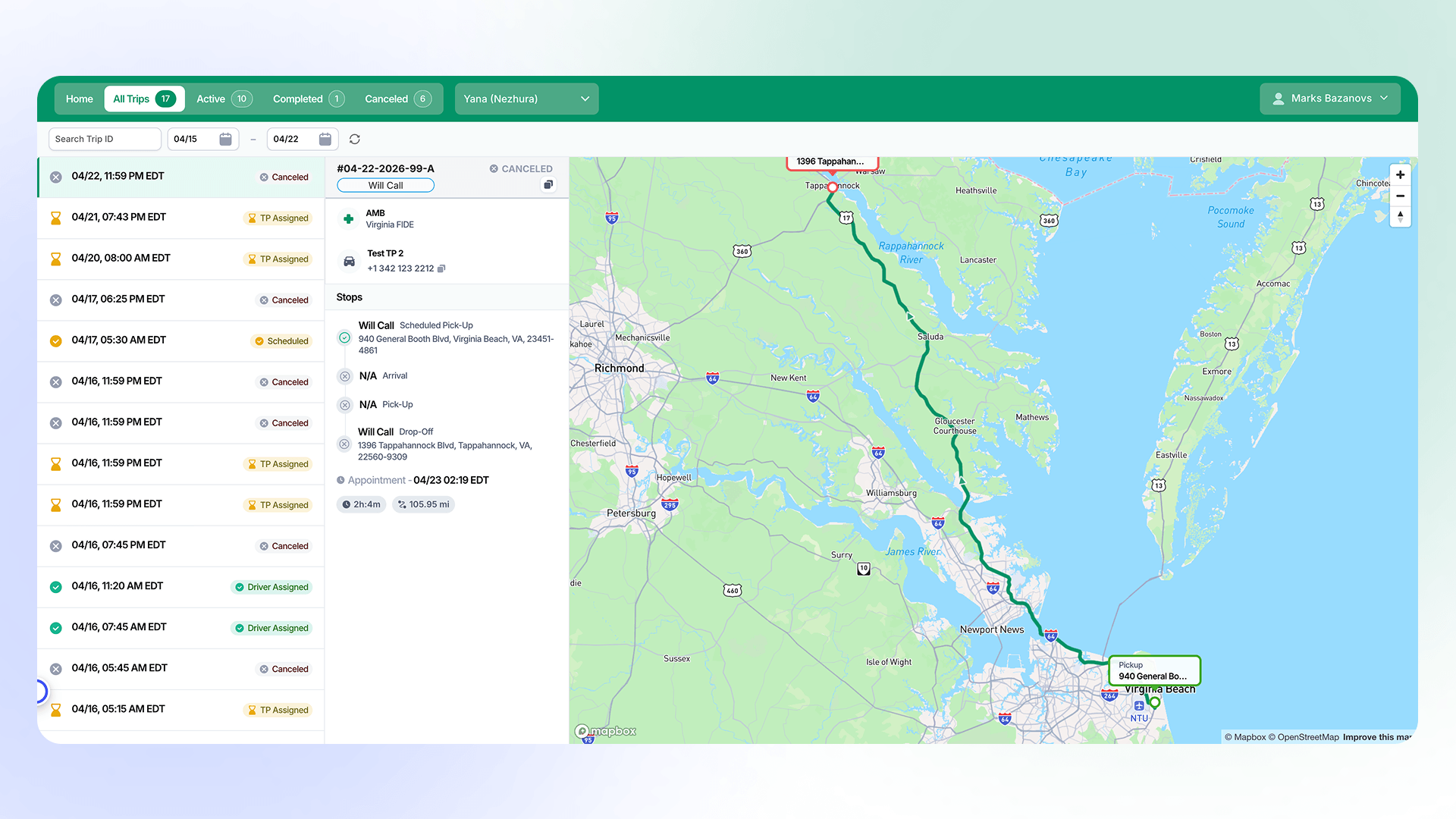Click the green check icon on 04/16, 11:20 AM trip
The width and height of the screenshot is (1456, 819).
tap(55, 587)
